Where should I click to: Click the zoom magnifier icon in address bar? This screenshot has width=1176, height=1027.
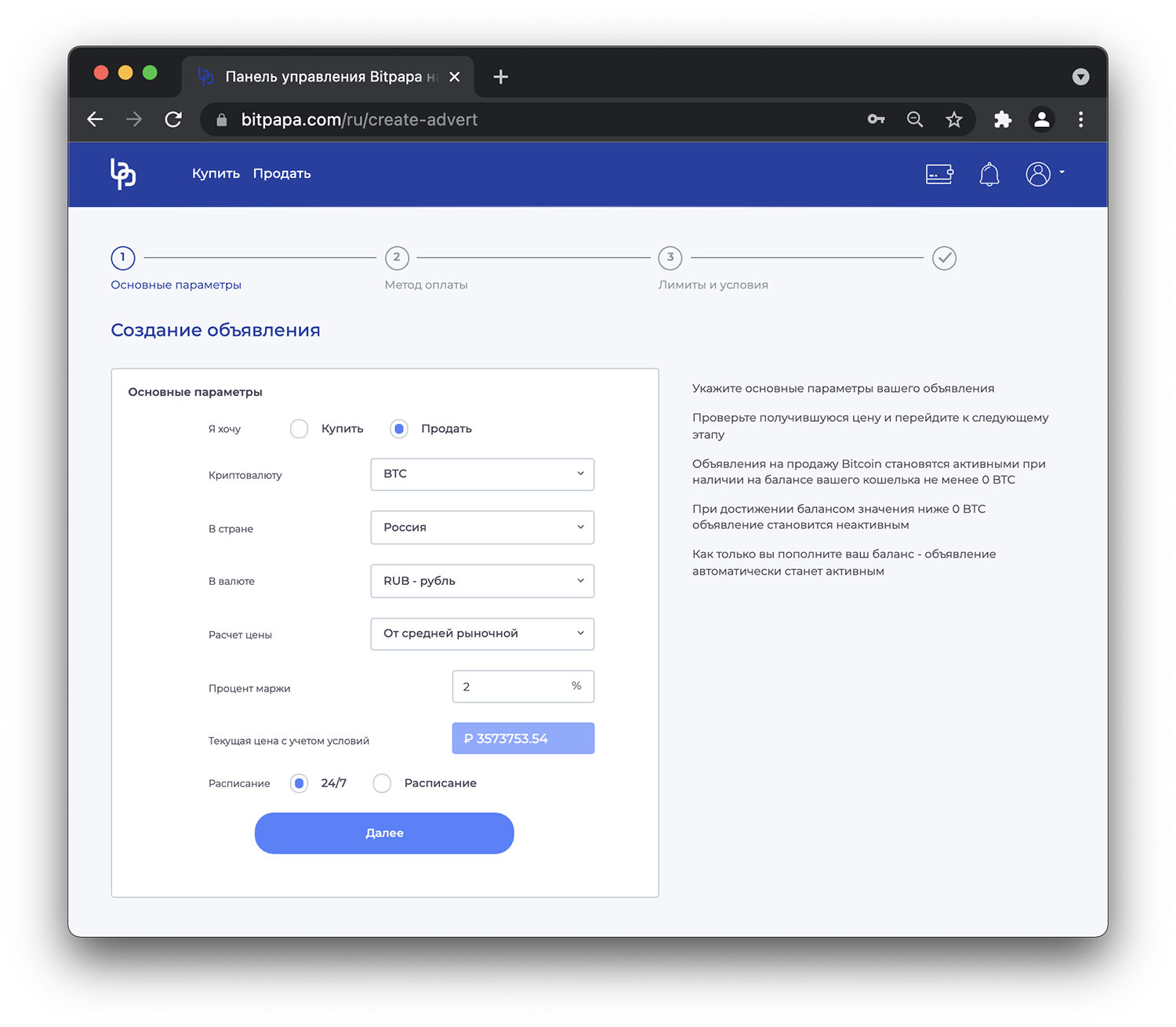(915, 119)
